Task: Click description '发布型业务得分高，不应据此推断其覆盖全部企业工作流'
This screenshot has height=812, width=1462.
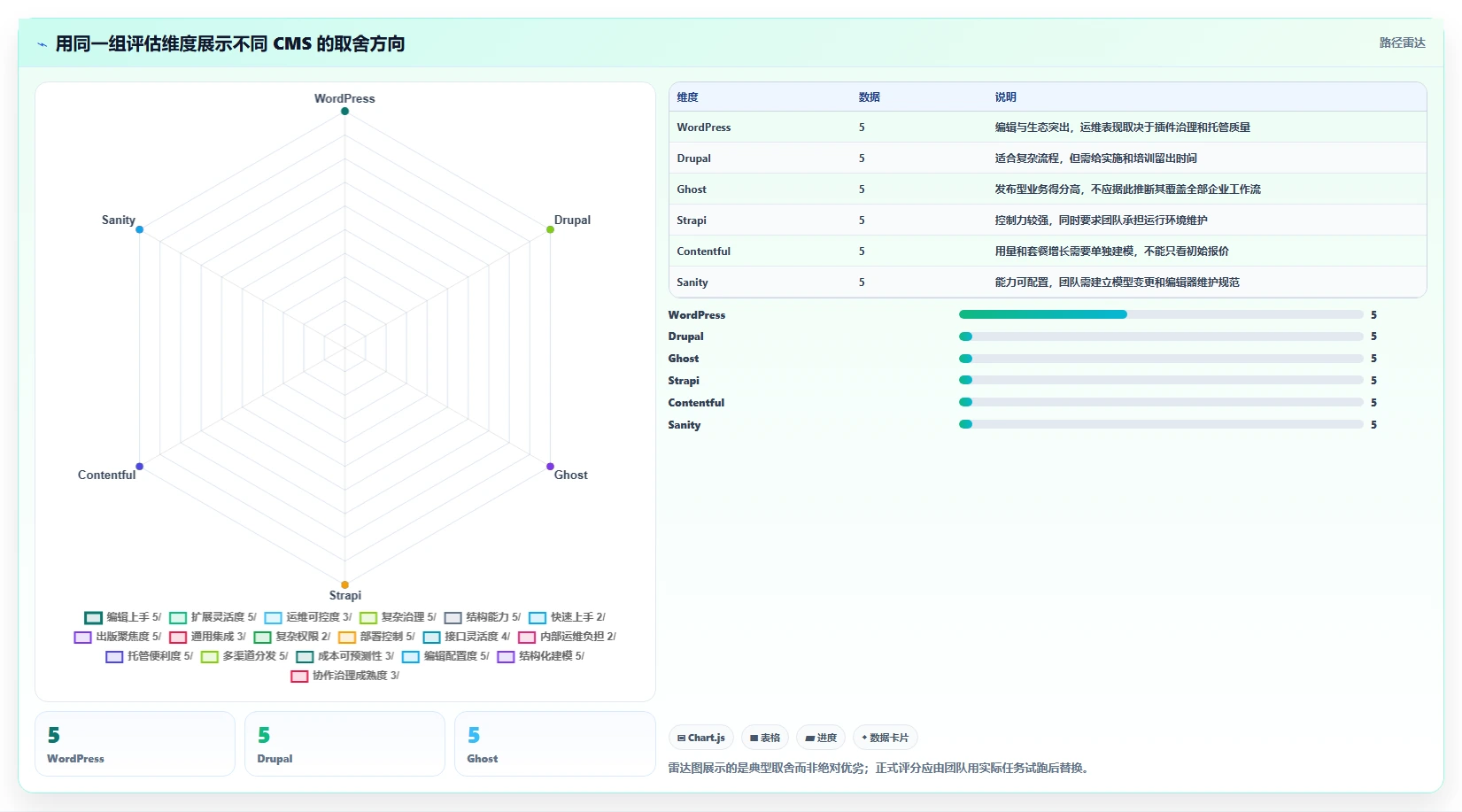Action: point(1127,189)
